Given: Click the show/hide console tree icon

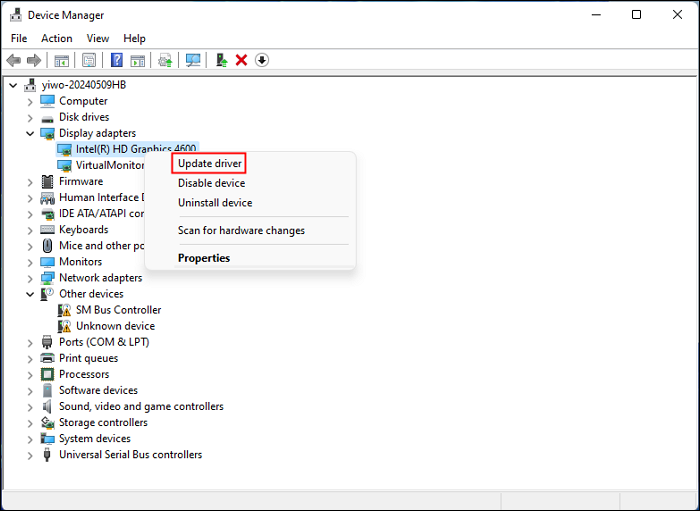Looking at the screenshot, I should [62, 61].
